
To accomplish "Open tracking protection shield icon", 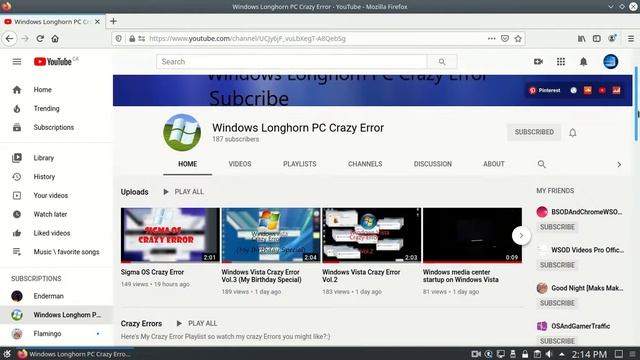I will pos(118,39).
